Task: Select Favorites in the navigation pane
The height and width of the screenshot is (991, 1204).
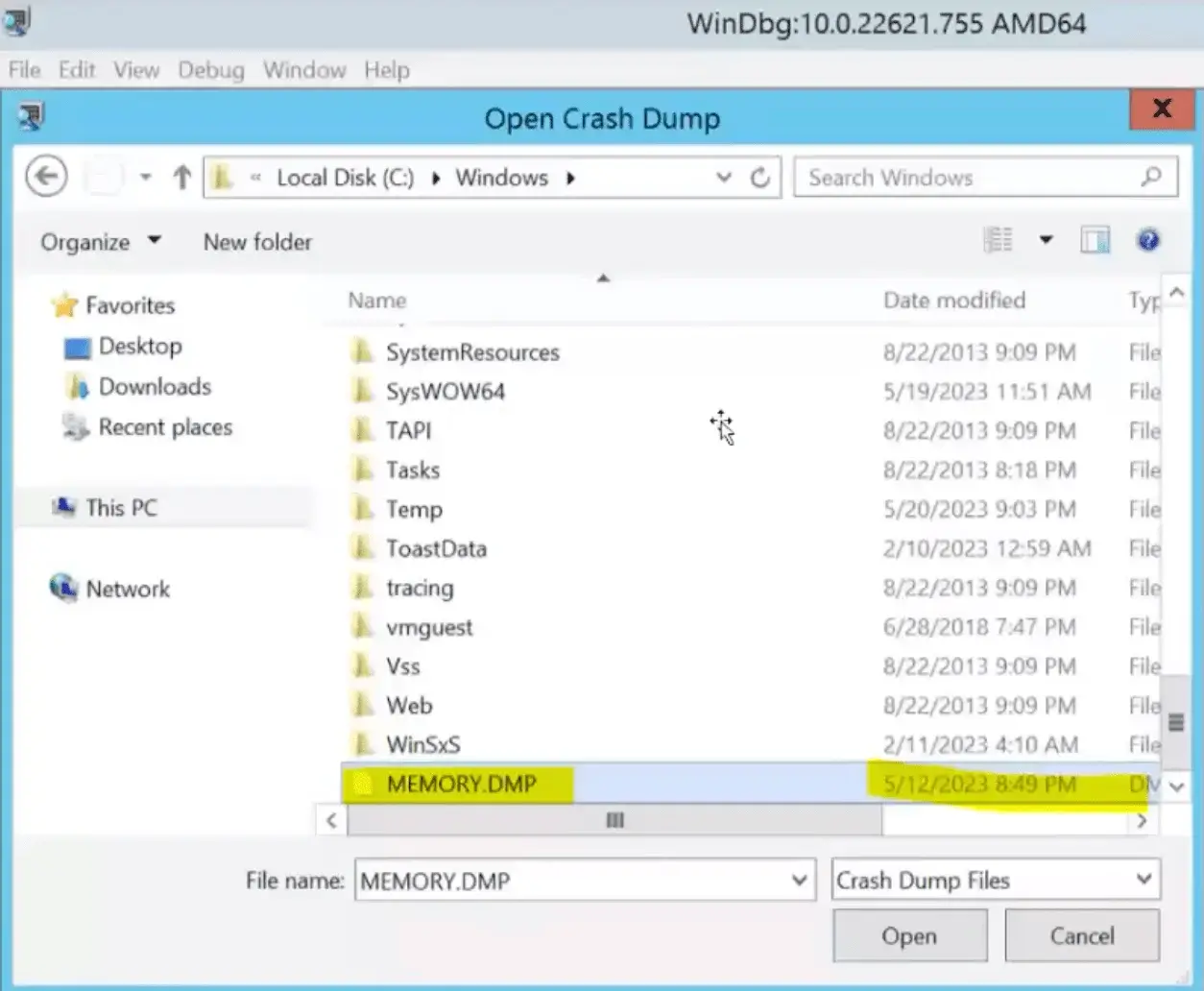Action: [x=130, y=305]
